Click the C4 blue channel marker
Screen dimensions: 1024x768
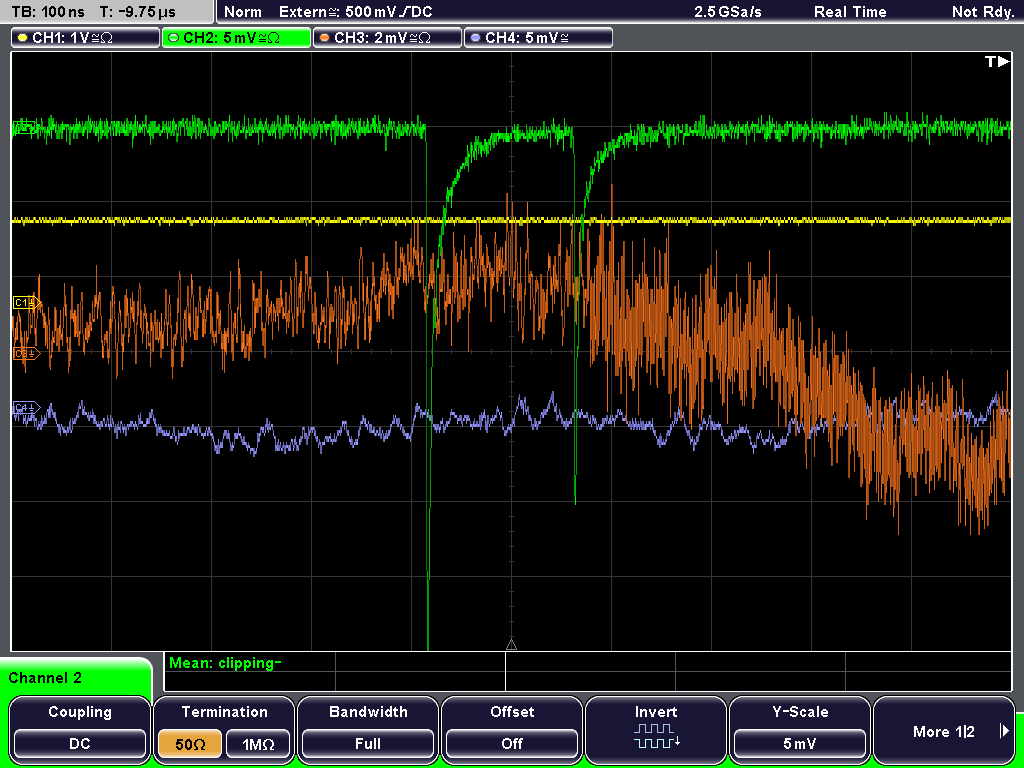click(x=27, y=408)
